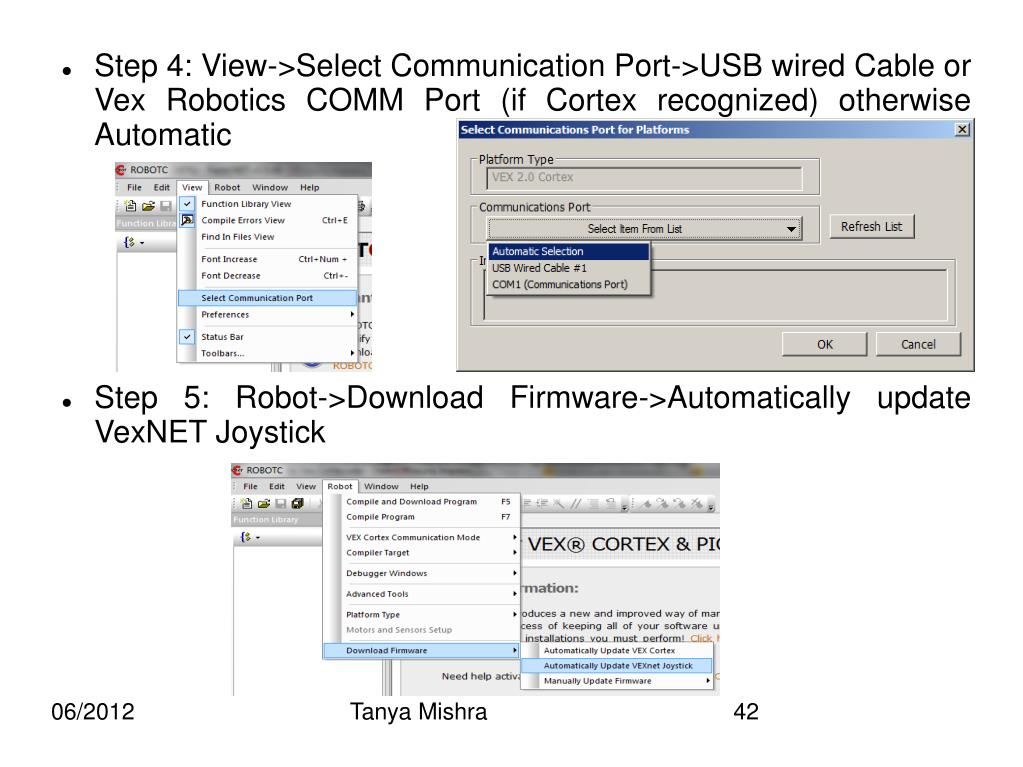Click the Open File folder icon in the upper ROBOTC window

click(149, 206)
